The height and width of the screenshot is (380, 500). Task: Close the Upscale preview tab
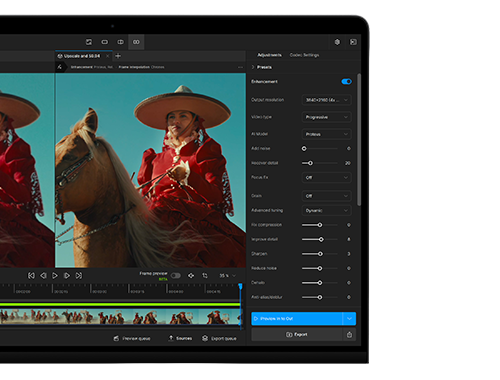click(x=107, y=56)
